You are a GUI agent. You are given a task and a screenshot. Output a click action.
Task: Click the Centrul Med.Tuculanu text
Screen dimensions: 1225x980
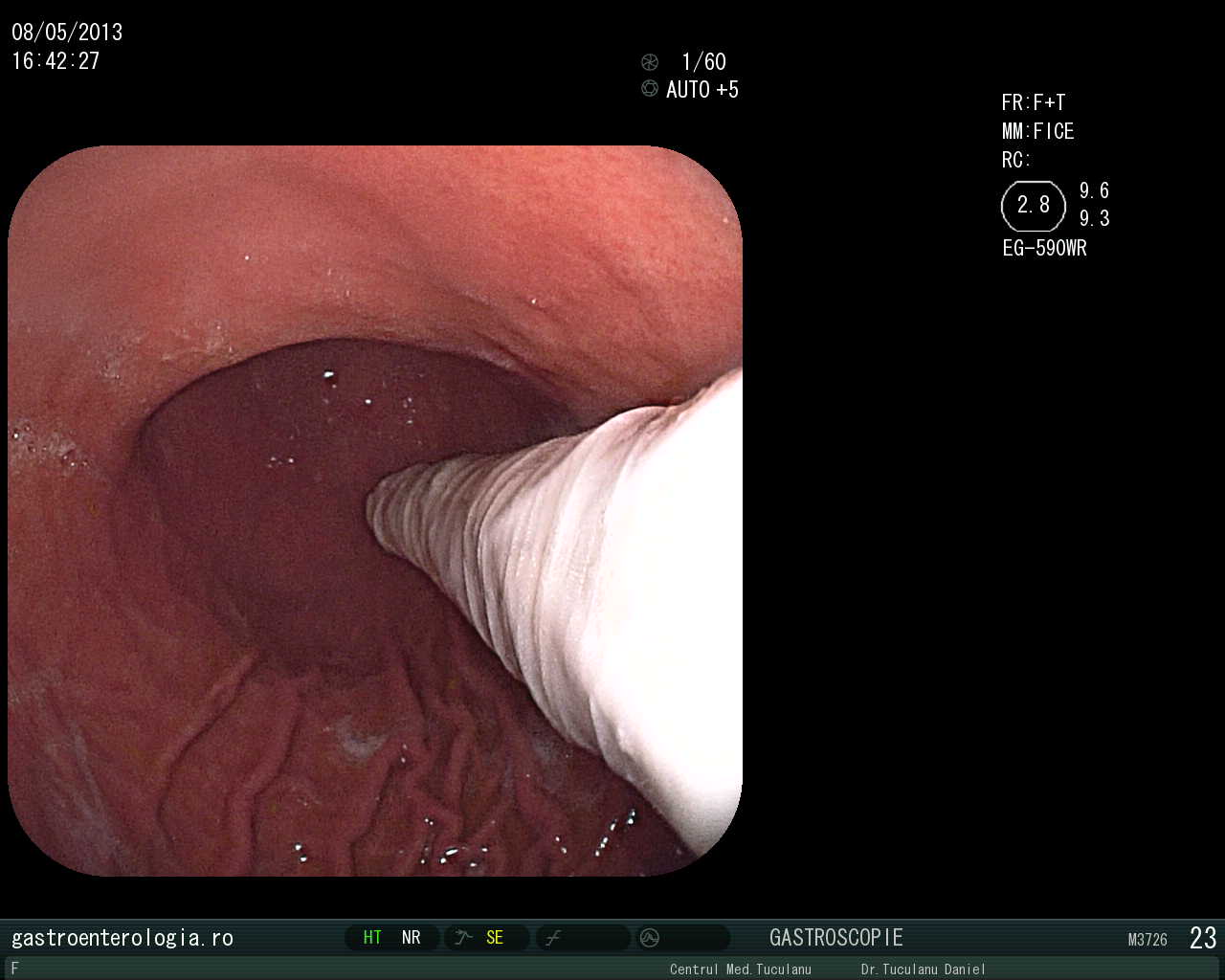coord(741,969)
